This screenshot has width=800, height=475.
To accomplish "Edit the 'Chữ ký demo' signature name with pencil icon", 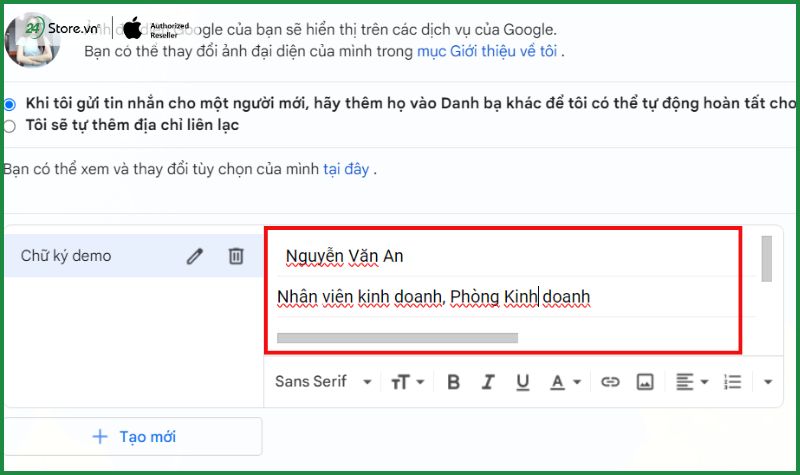I will pyautogui.click(x=194, y=256).
